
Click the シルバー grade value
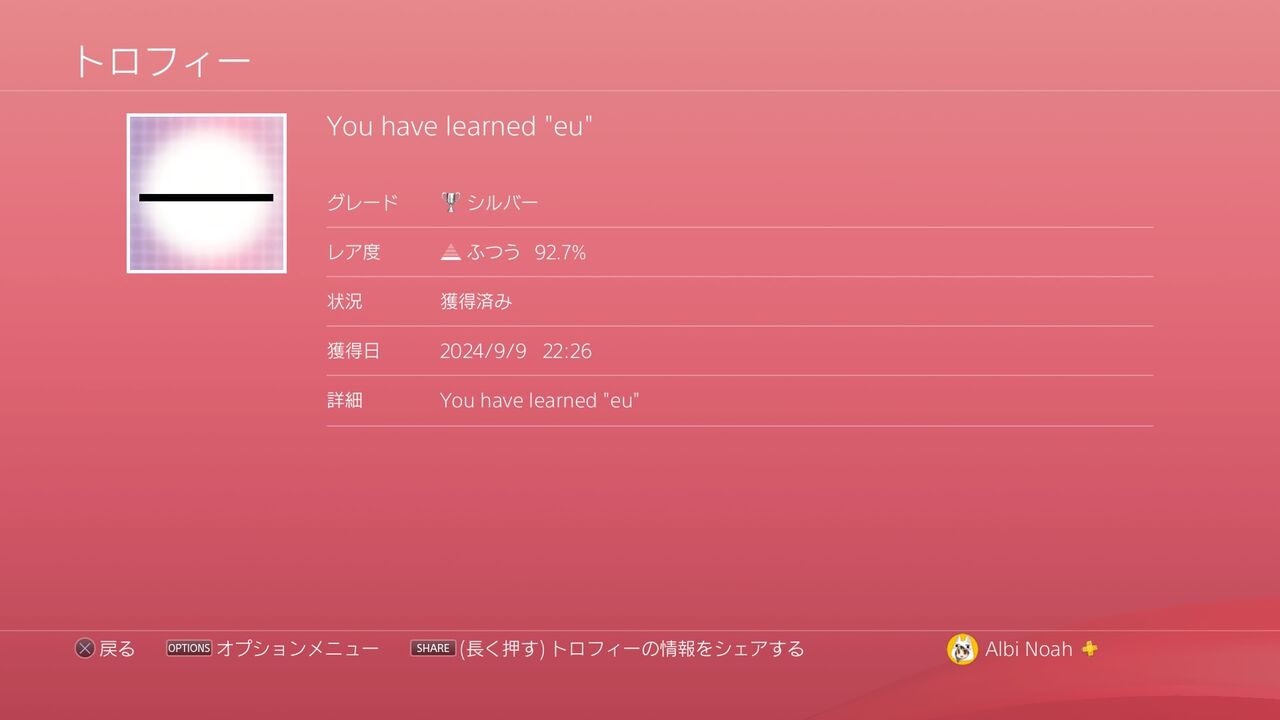(503, 202)
